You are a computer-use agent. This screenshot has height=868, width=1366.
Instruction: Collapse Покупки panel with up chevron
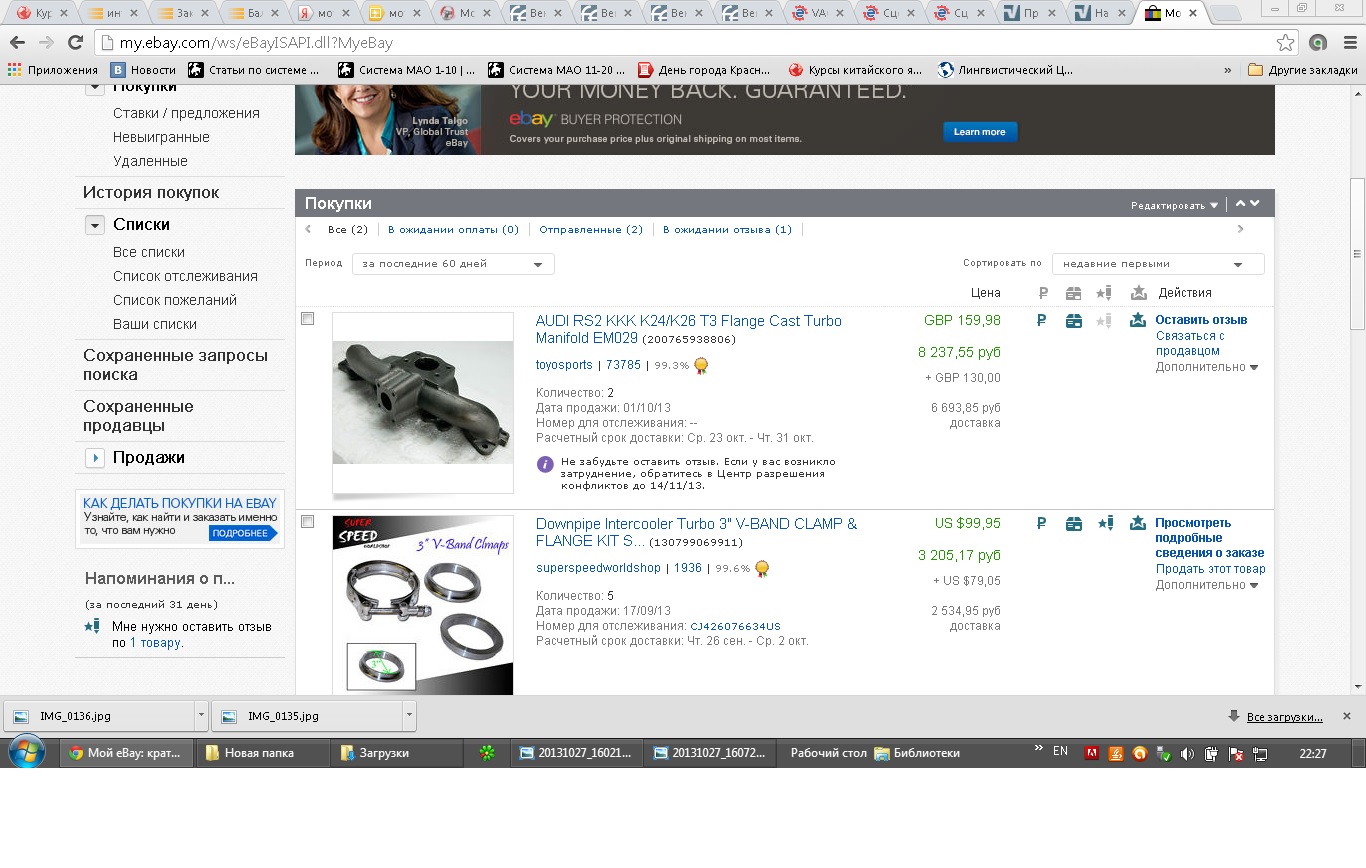[x=1240, y=204]
